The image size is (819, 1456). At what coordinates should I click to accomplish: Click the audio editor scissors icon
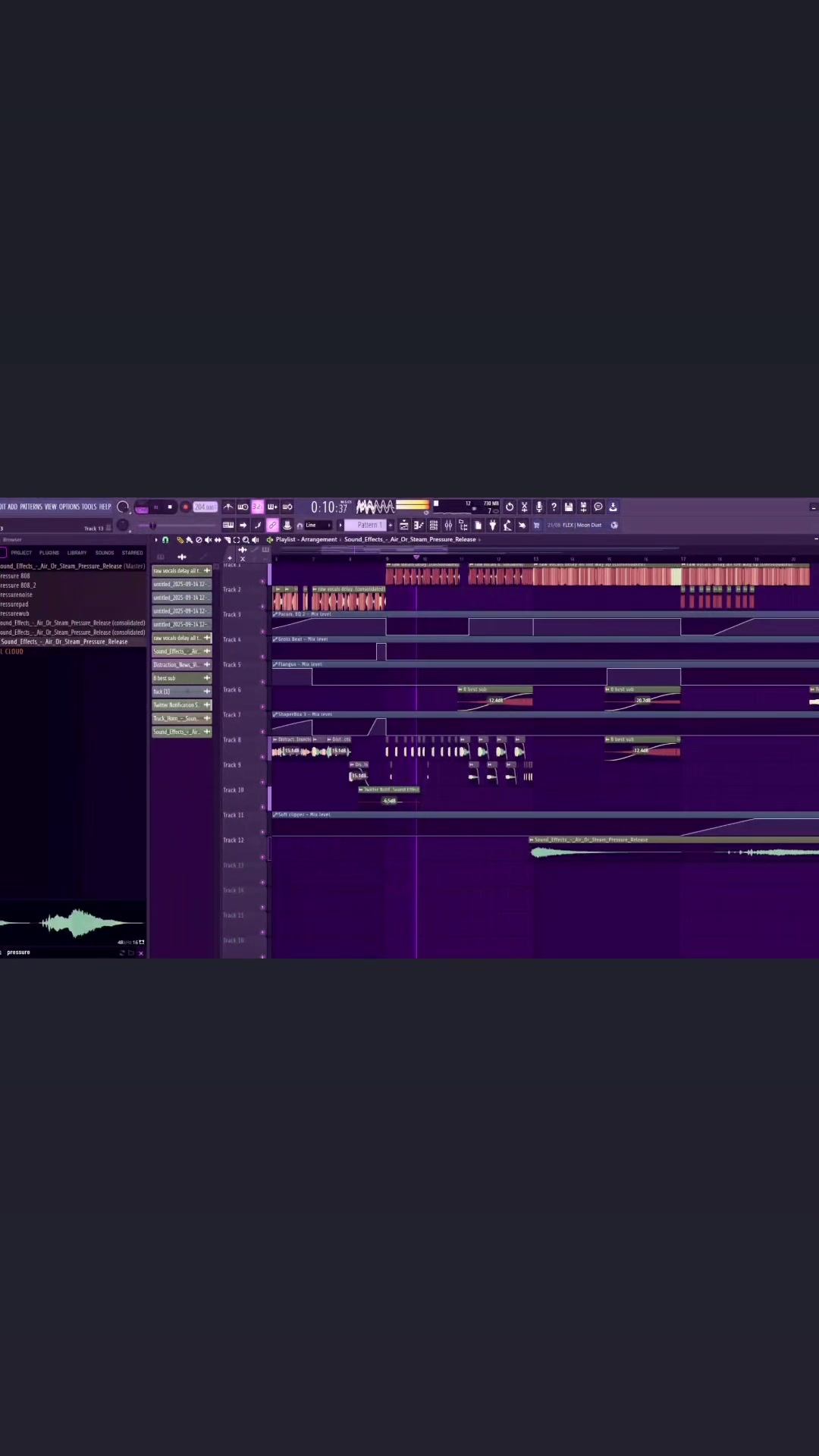click(524, 507)
